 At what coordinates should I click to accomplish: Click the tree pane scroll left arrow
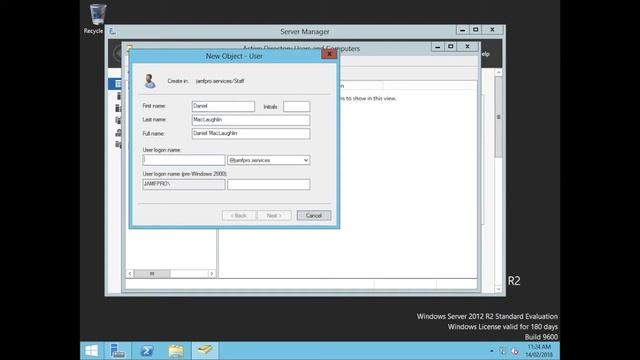click(x=130, y=273)
